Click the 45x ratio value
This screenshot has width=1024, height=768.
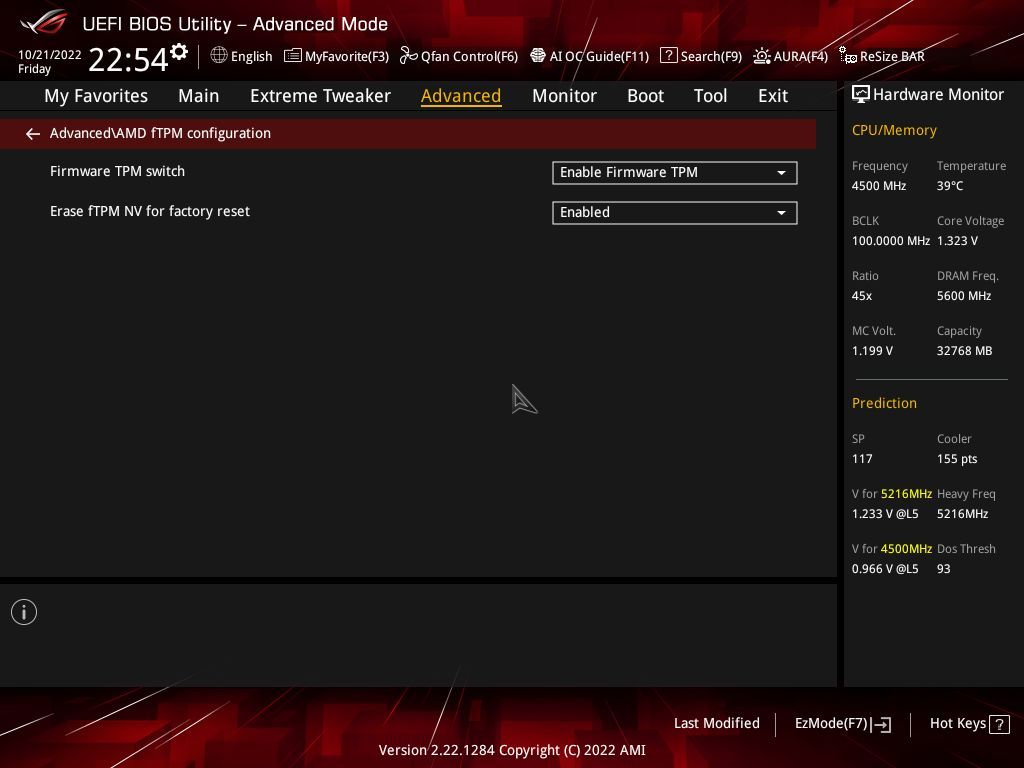coord(861,296)
